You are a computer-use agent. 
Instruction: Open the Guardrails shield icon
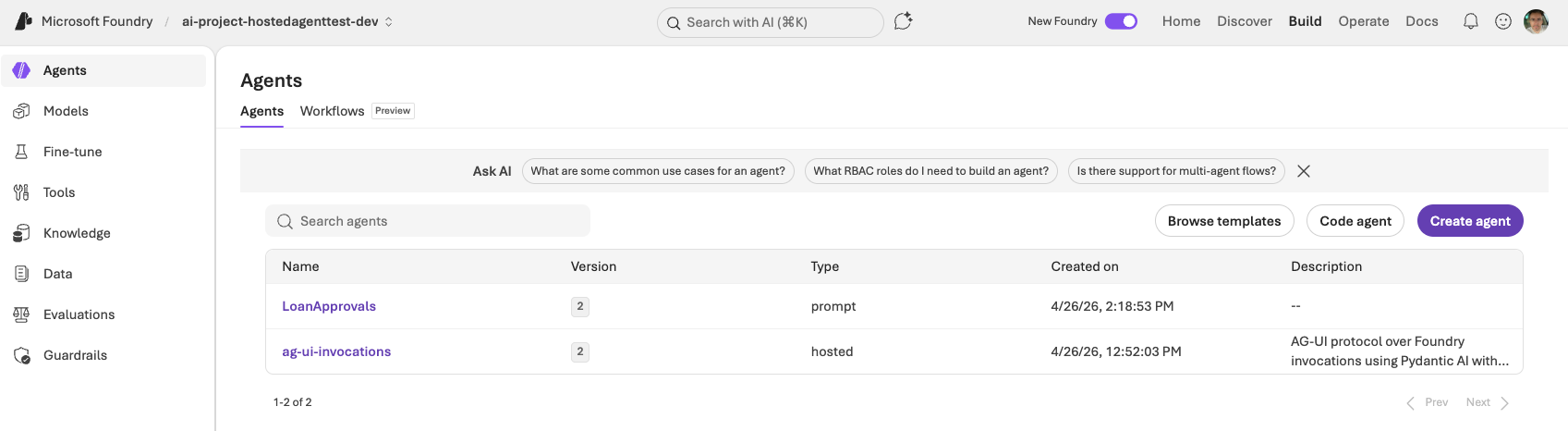coord(21,355)
